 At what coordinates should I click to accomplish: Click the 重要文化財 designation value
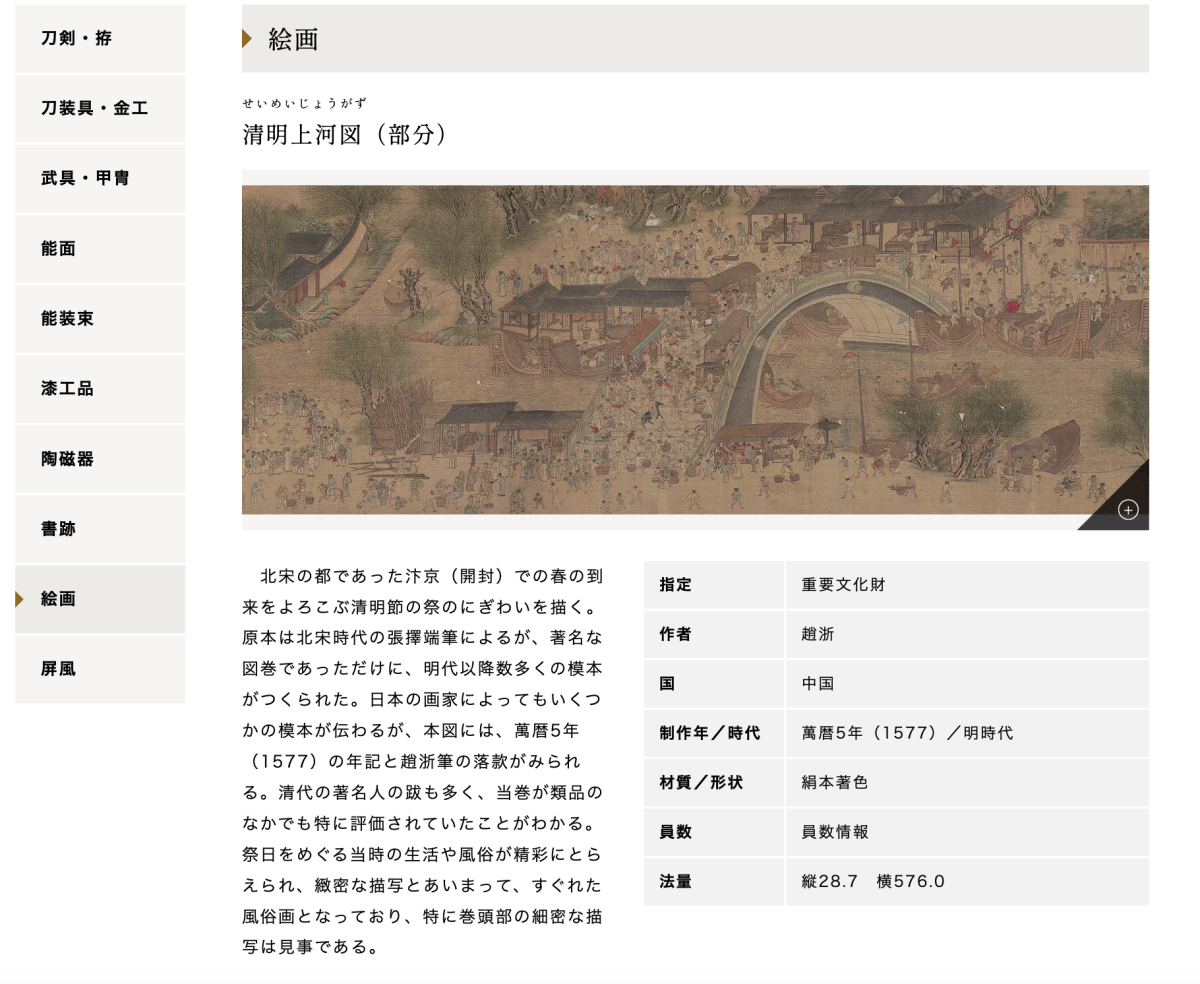tap(843, 585)
